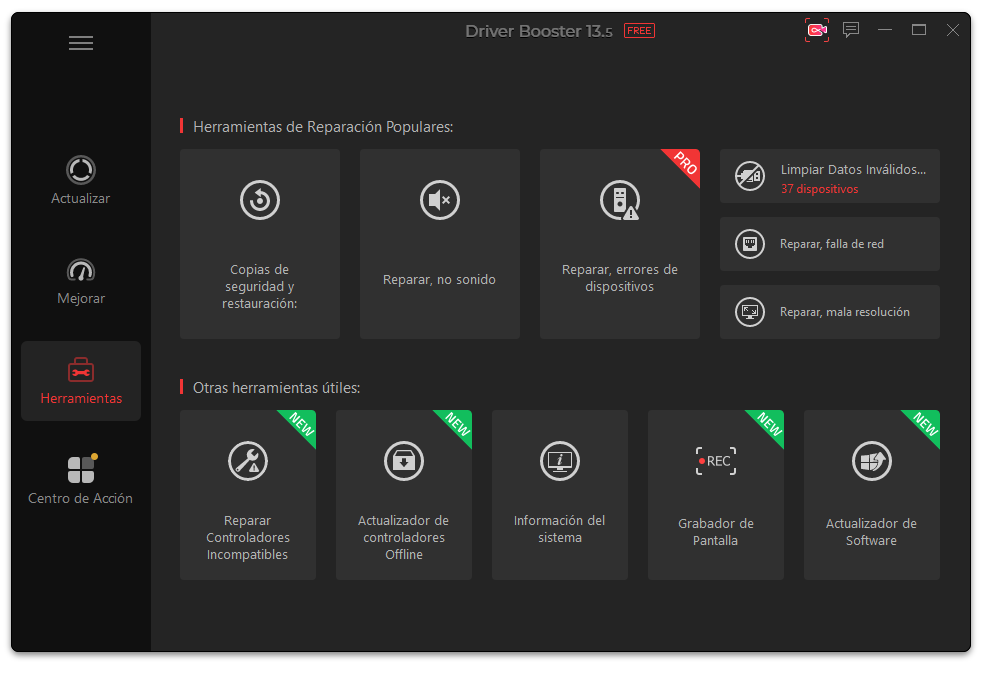995x680 pixels.
Task: Click the network failure repair icon
Action: point(749,244)
